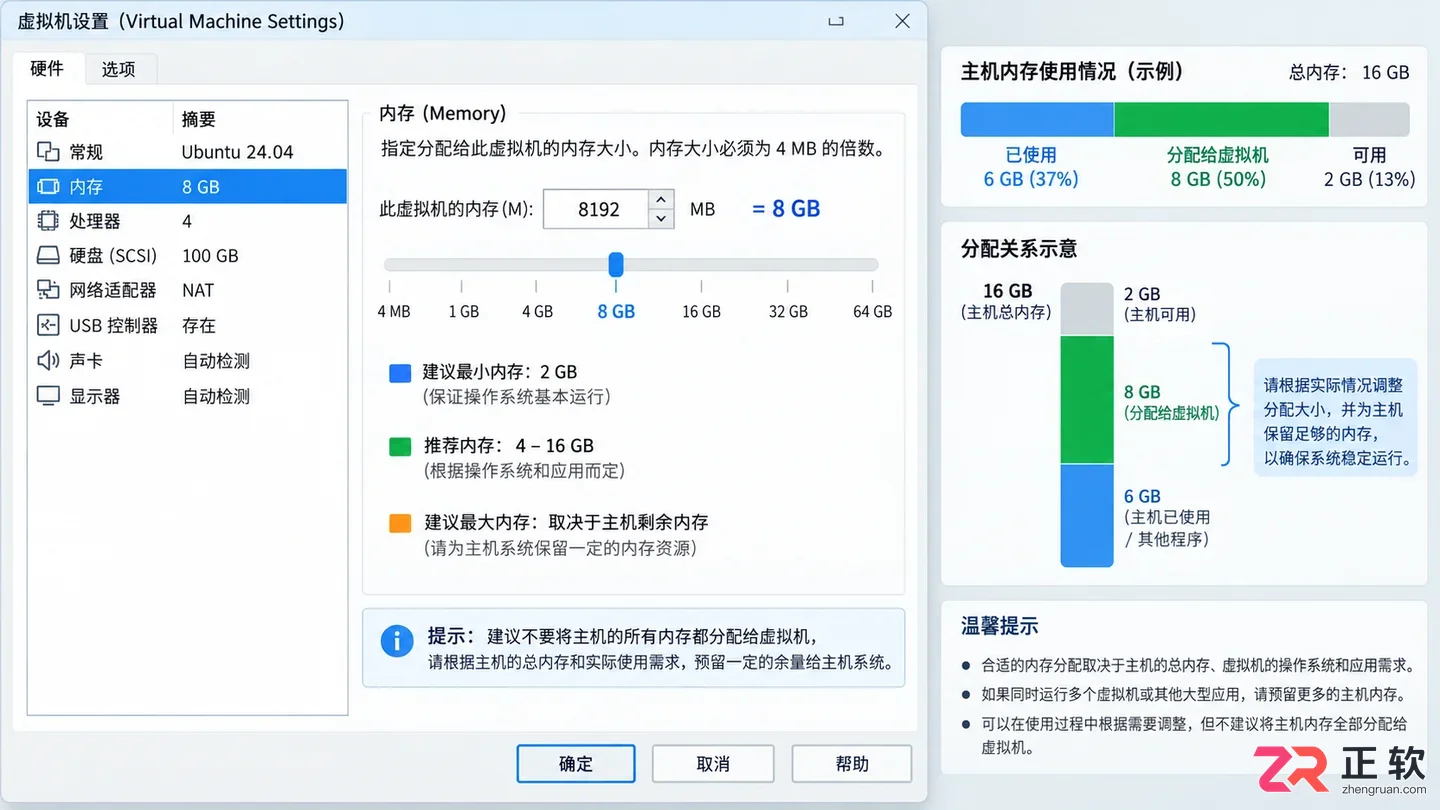Click the blue info icon beside 提示

(x=397, y=641)
